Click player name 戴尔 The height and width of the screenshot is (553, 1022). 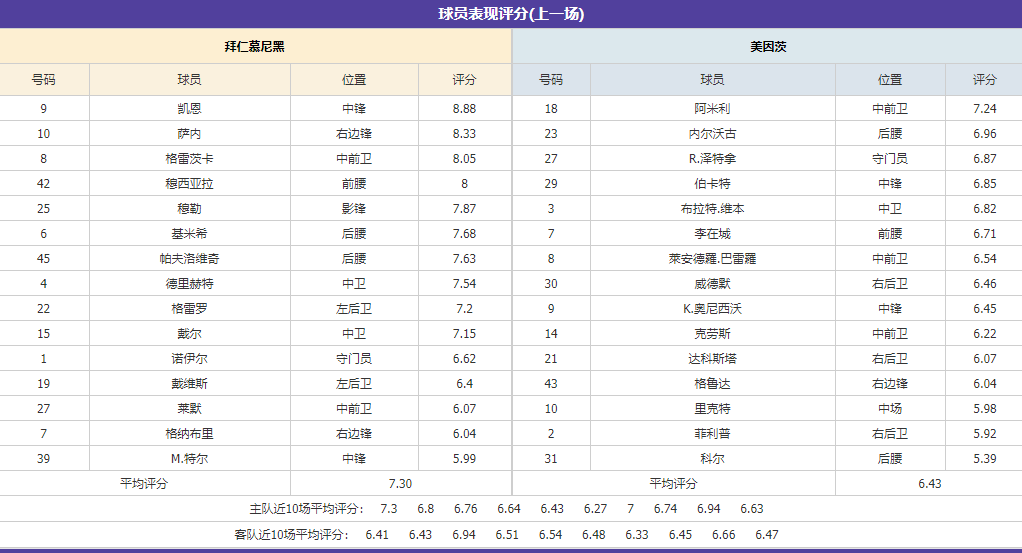[x=190, y=333]
